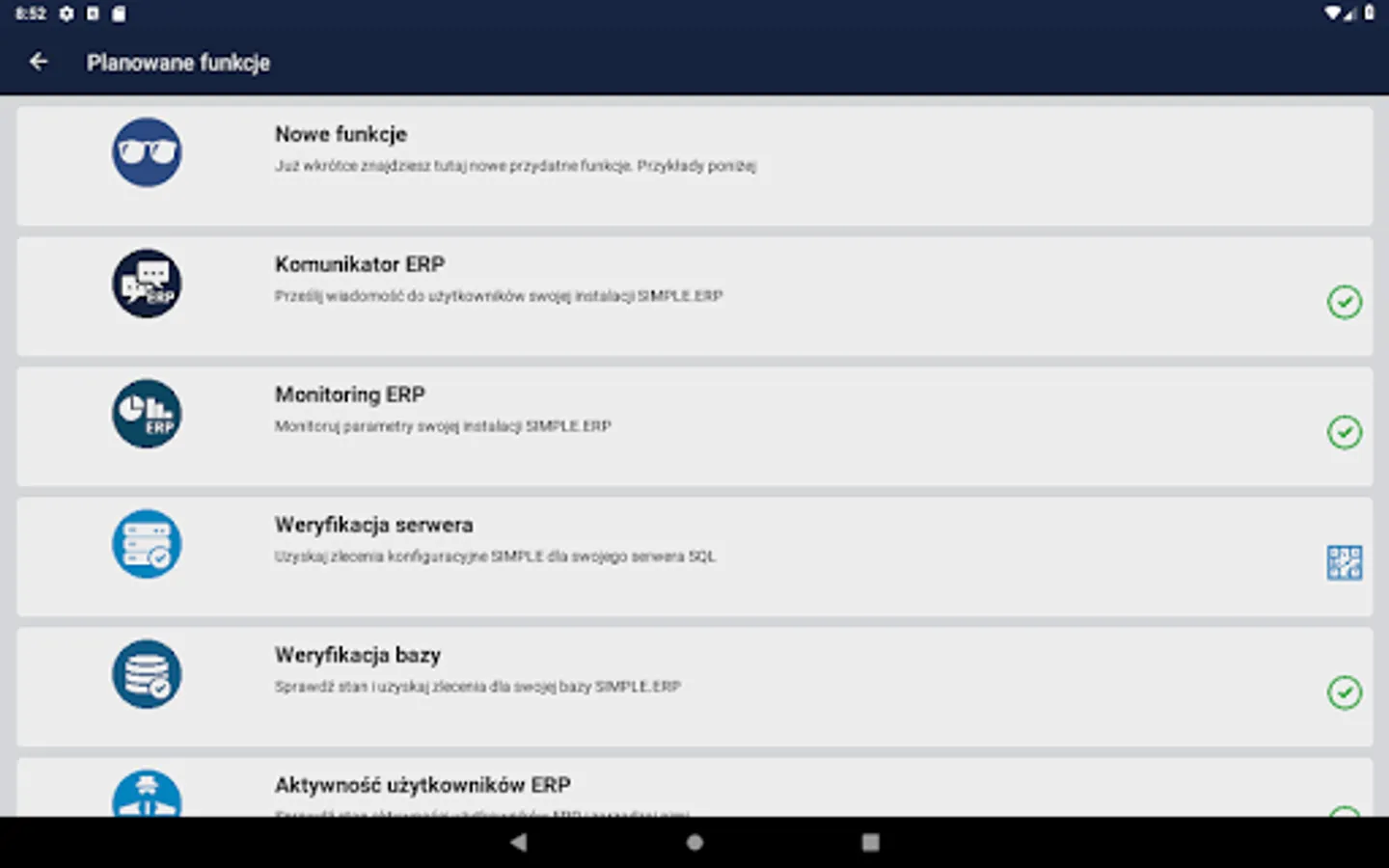This screenshot has height=868, width=1389.
Task: Tap the Nowe funkcje heading
Action: point(341,134)
